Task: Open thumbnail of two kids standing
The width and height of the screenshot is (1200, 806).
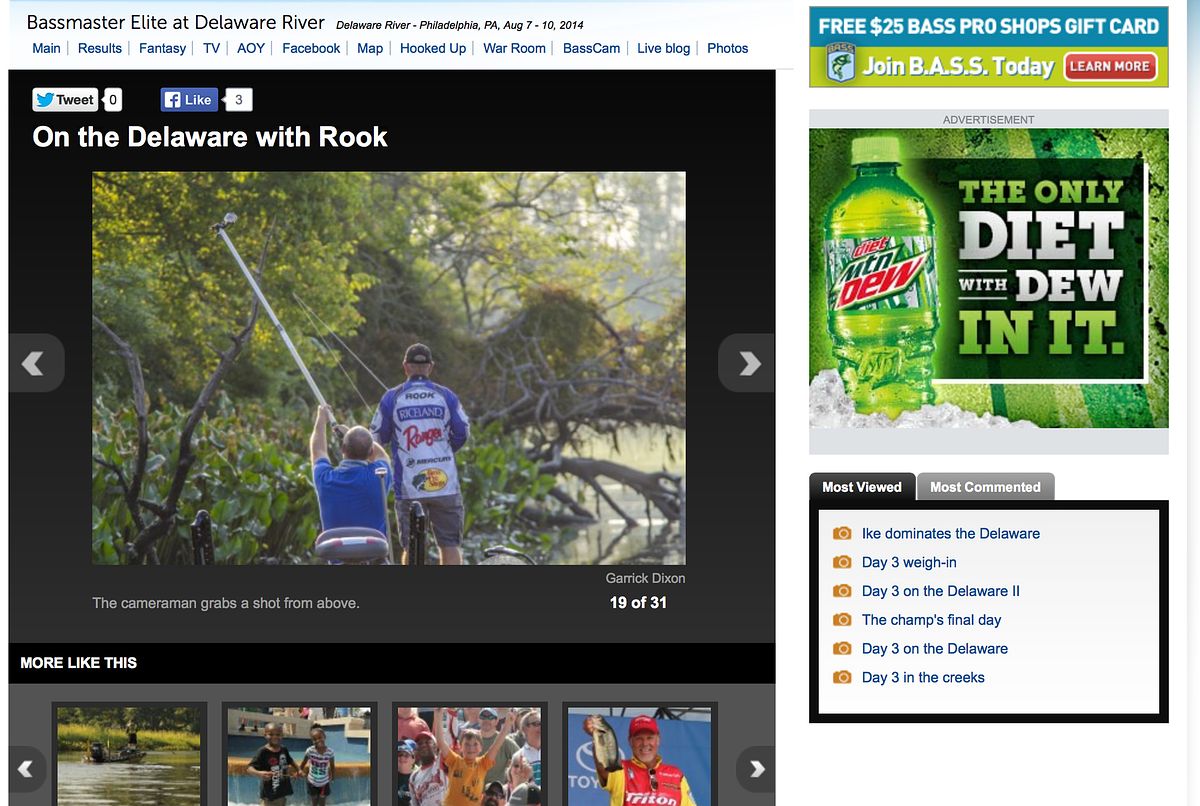Action: (x=299, y=756)
